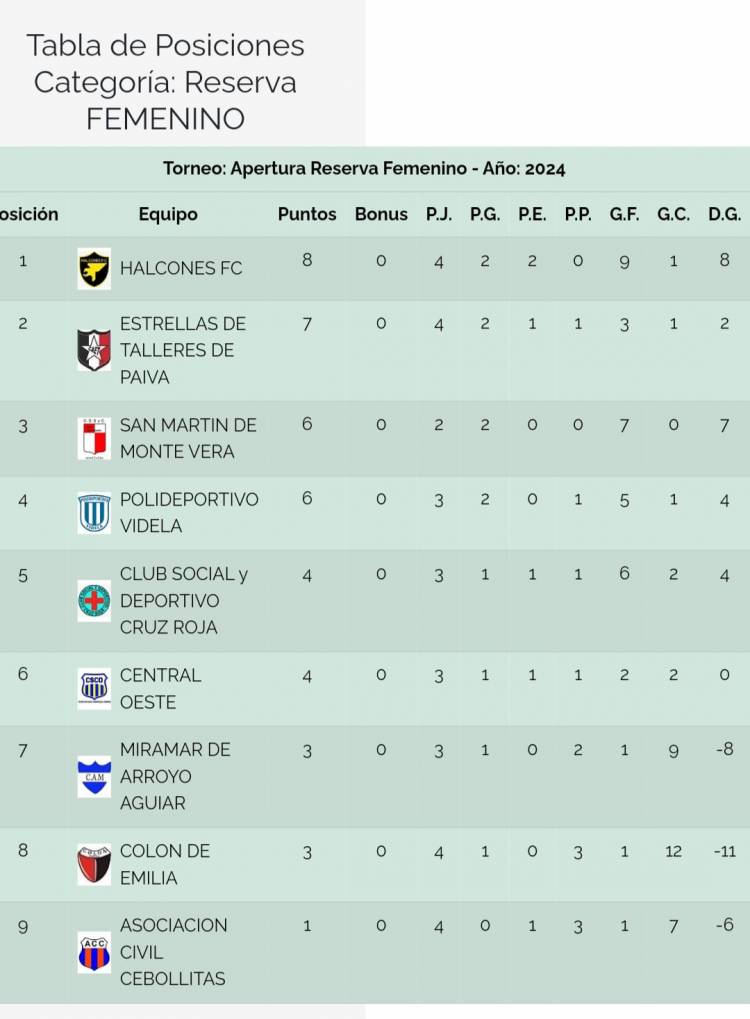
Task: Click the Bonus column header
Action: point(381,214)
